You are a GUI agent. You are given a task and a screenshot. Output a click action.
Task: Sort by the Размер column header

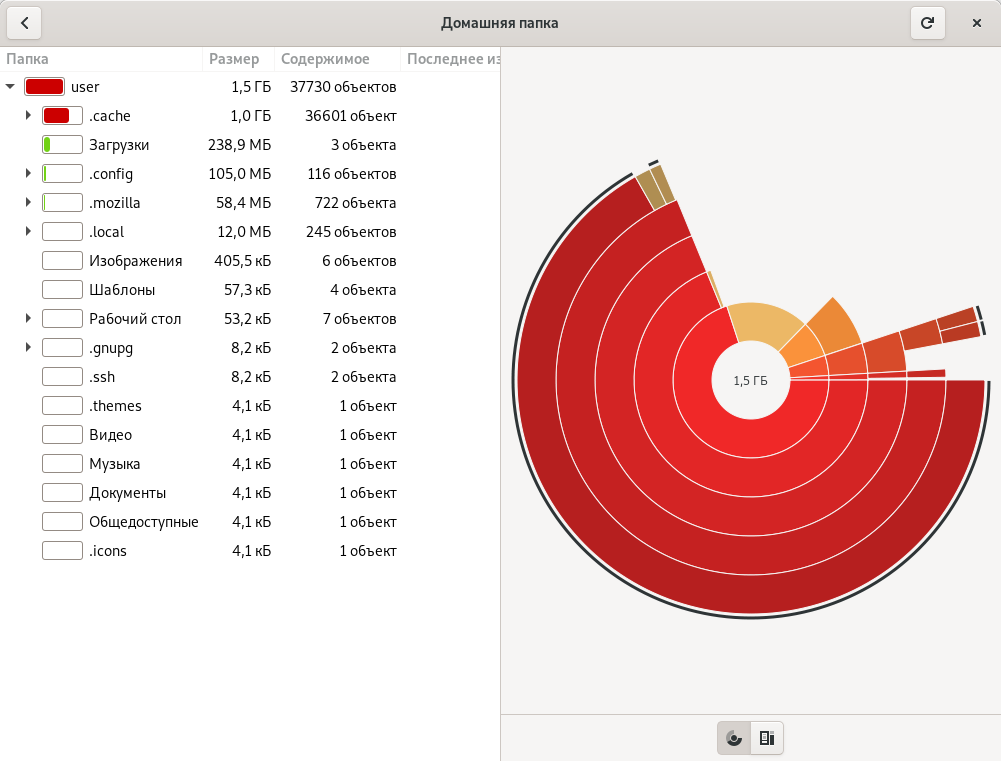234,59
